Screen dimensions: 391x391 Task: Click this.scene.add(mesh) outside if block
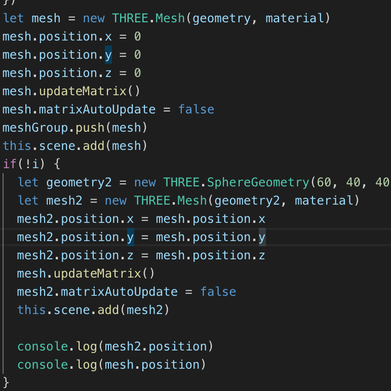[x=75, y=146]
